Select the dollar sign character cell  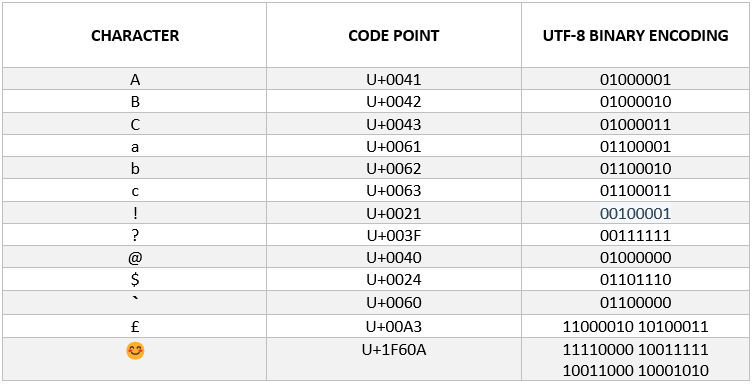pyautogui.click(x=135, y=280)
